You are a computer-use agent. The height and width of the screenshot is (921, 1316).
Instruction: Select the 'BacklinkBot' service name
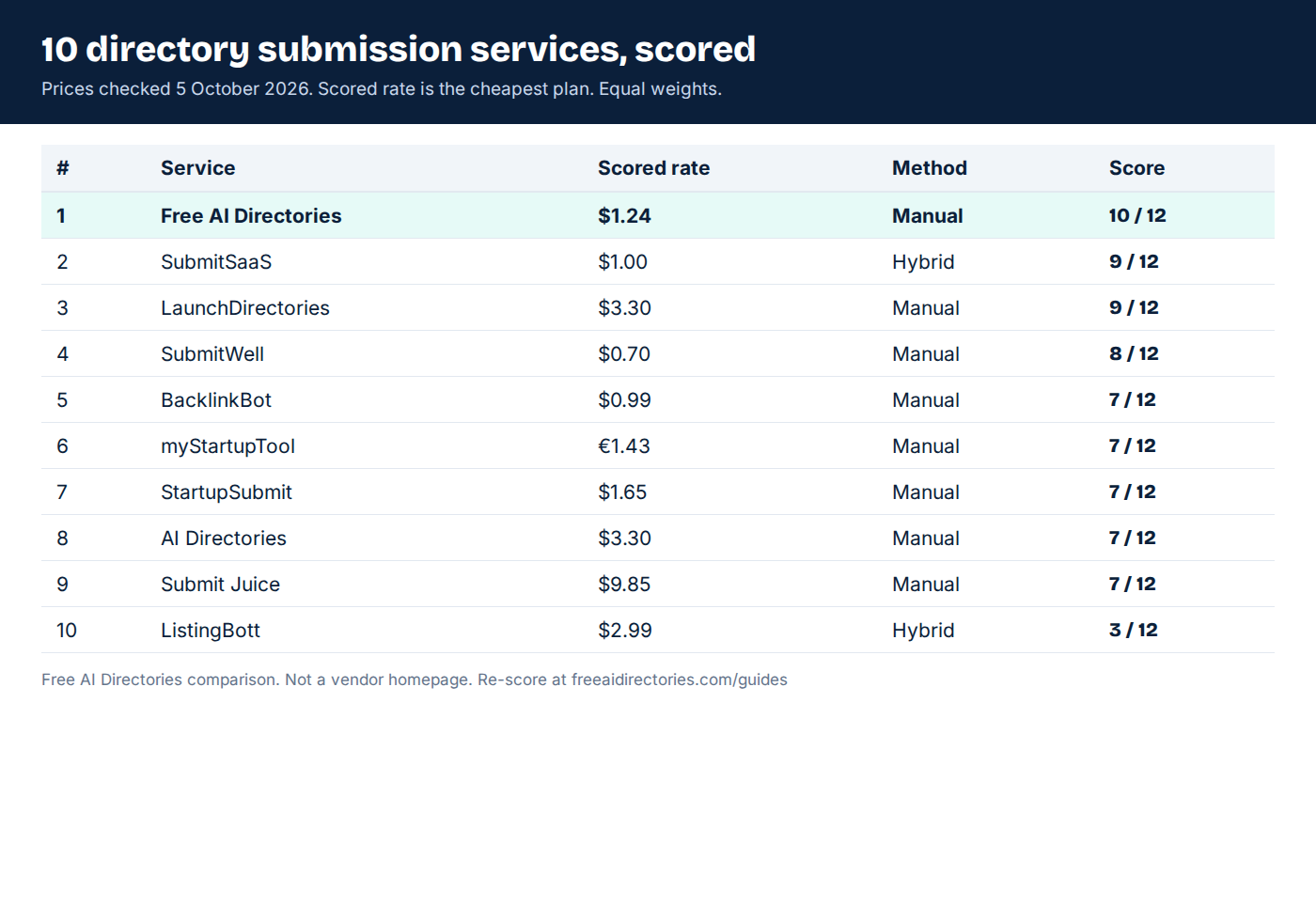[216, 400]
